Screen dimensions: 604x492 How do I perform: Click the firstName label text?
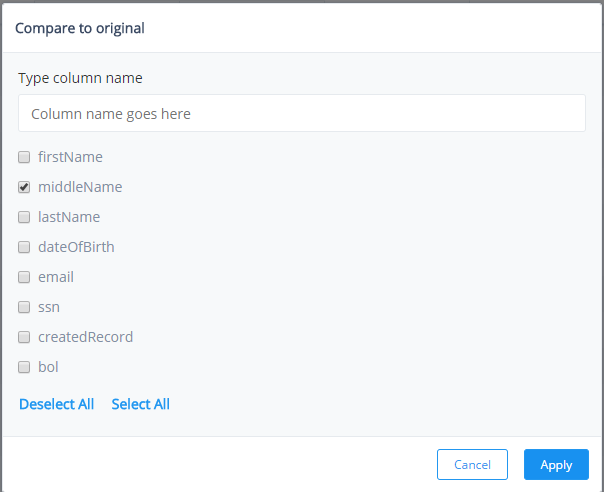tap(70, 157)
